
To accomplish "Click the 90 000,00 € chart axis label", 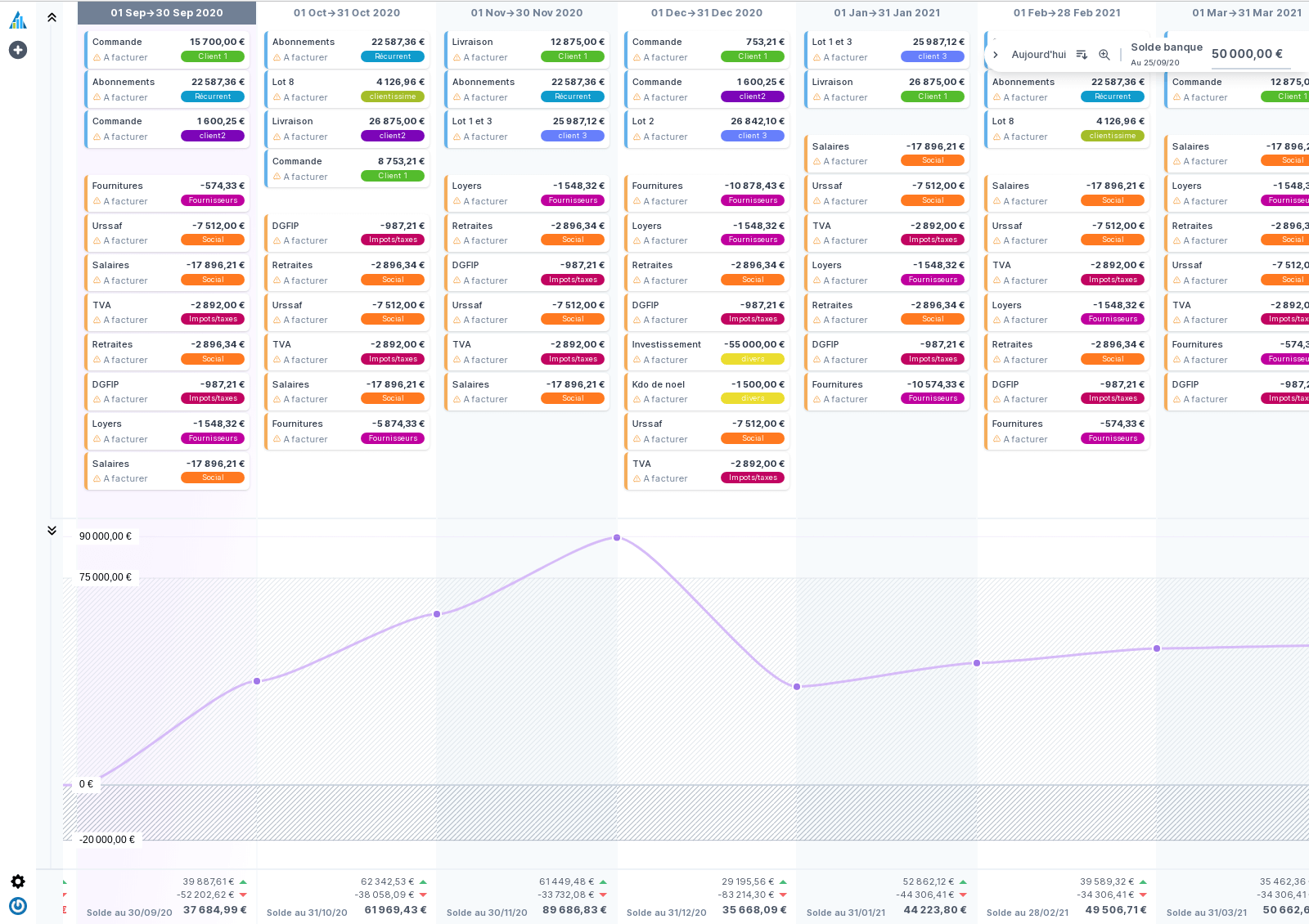I will 106,536.
